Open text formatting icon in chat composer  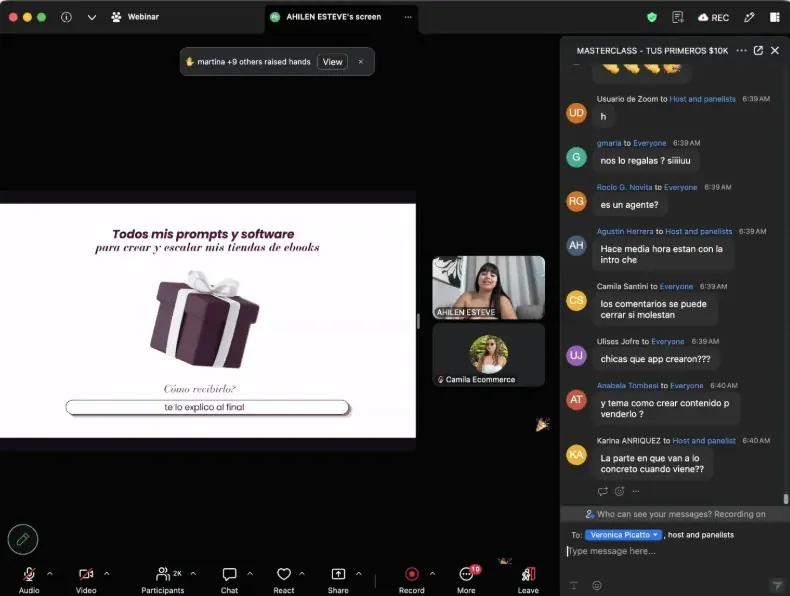(x=574, y=585)
